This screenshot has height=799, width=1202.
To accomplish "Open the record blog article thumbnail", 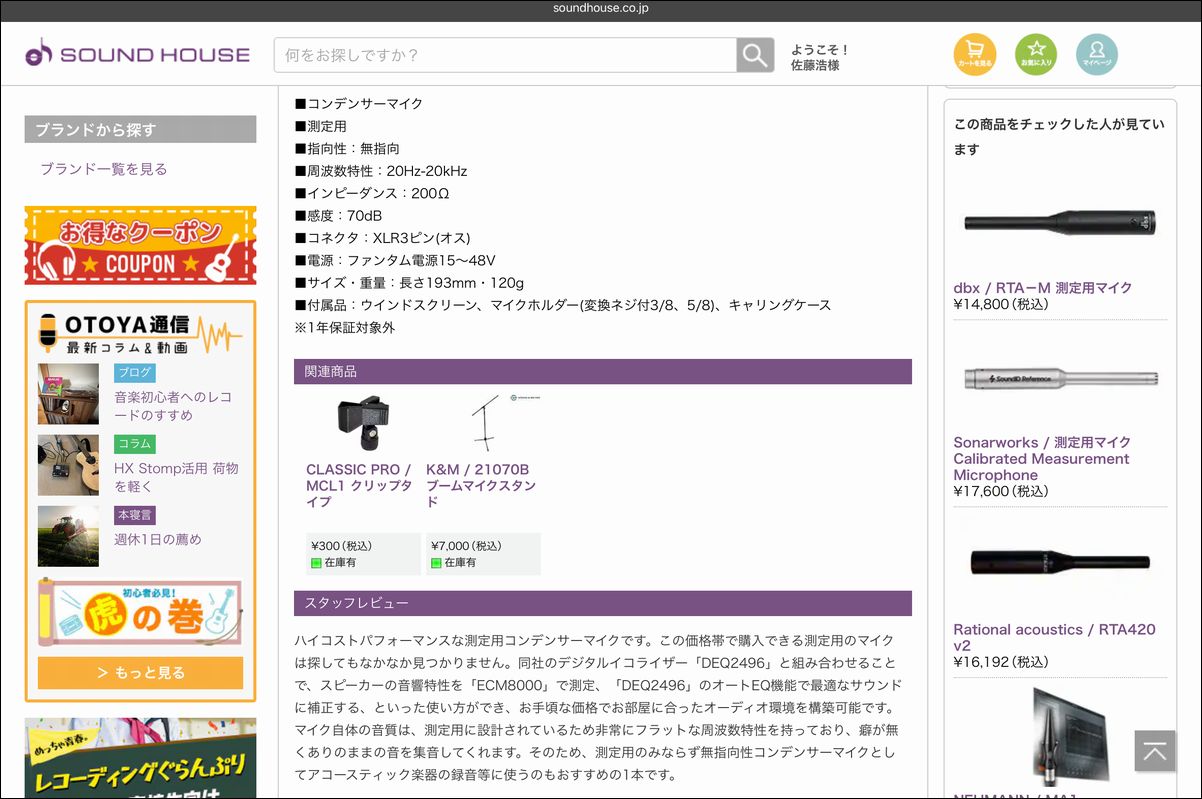I will pyautogui.click(x=69, y=394).
